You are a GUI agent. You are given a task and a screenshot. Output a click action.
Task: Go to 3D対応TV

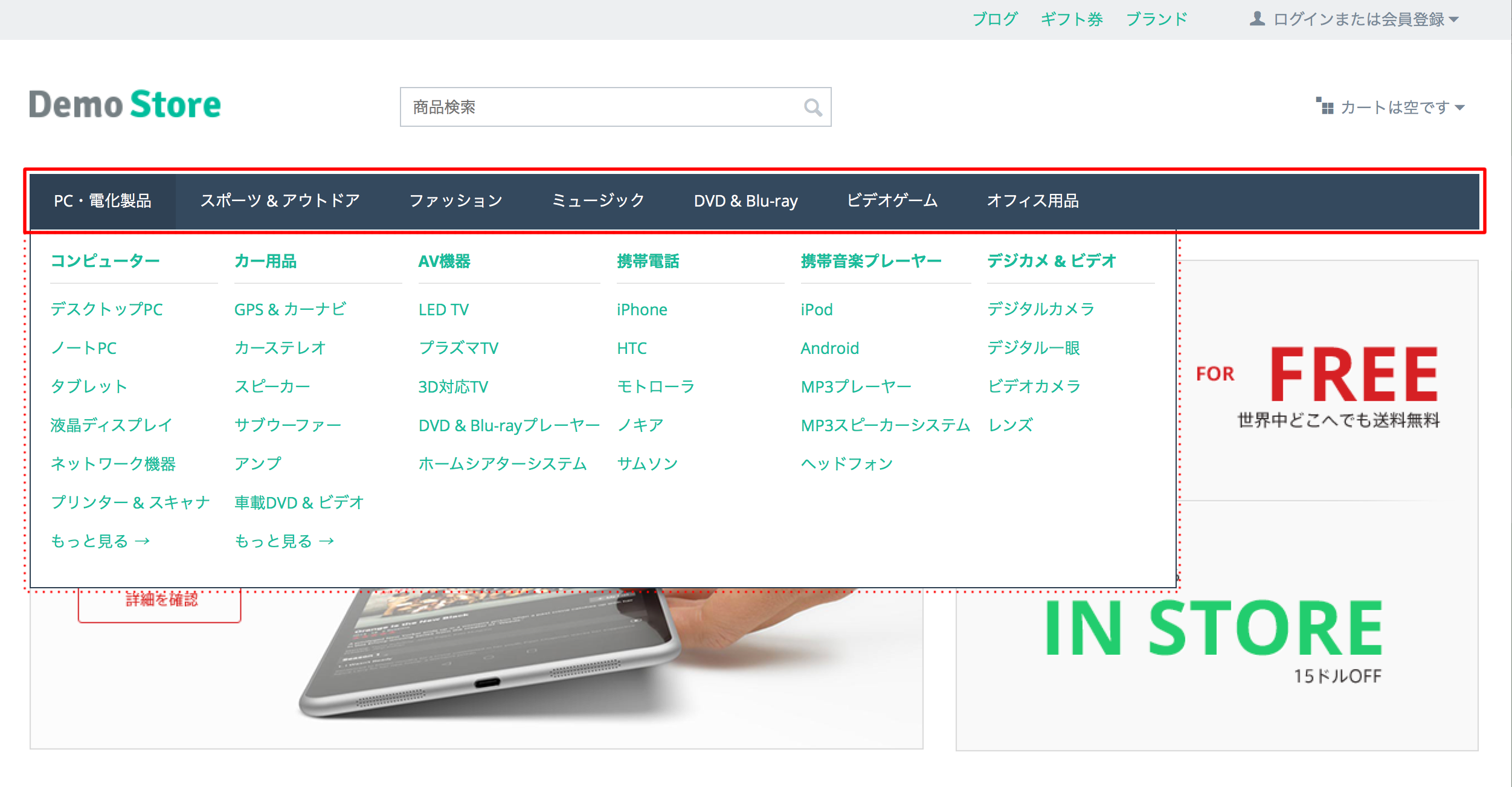pyautogui.click(x=453, y=387)
